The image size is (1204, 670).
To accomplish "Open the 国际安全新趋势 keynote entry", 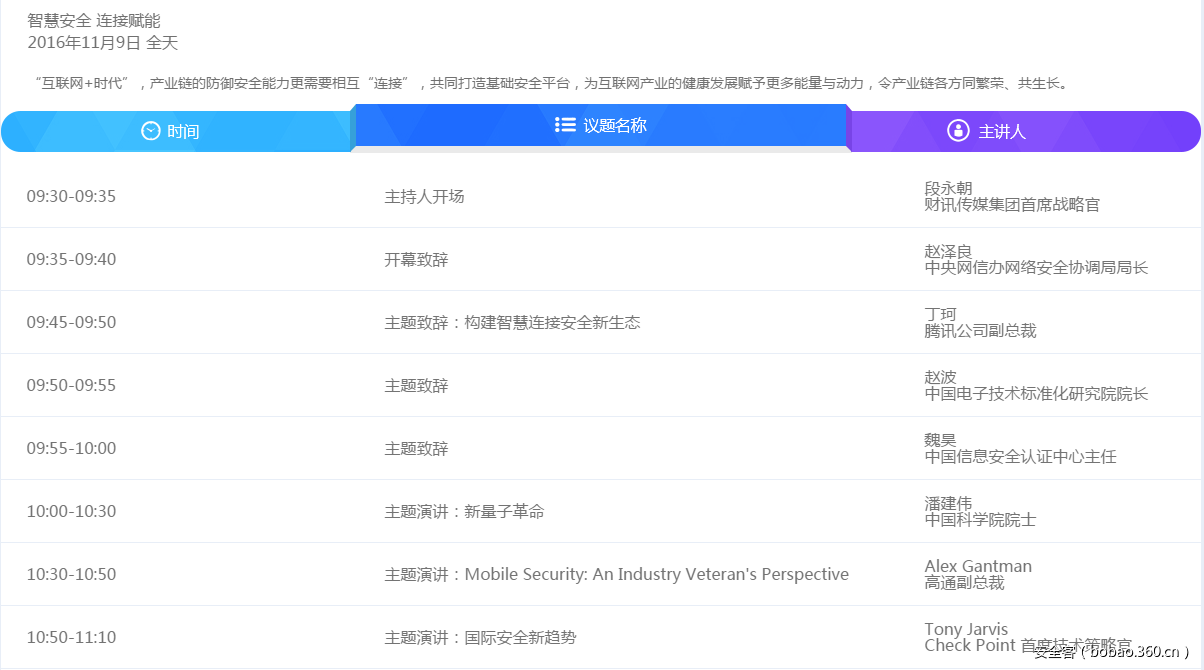I will pos(480,638).
